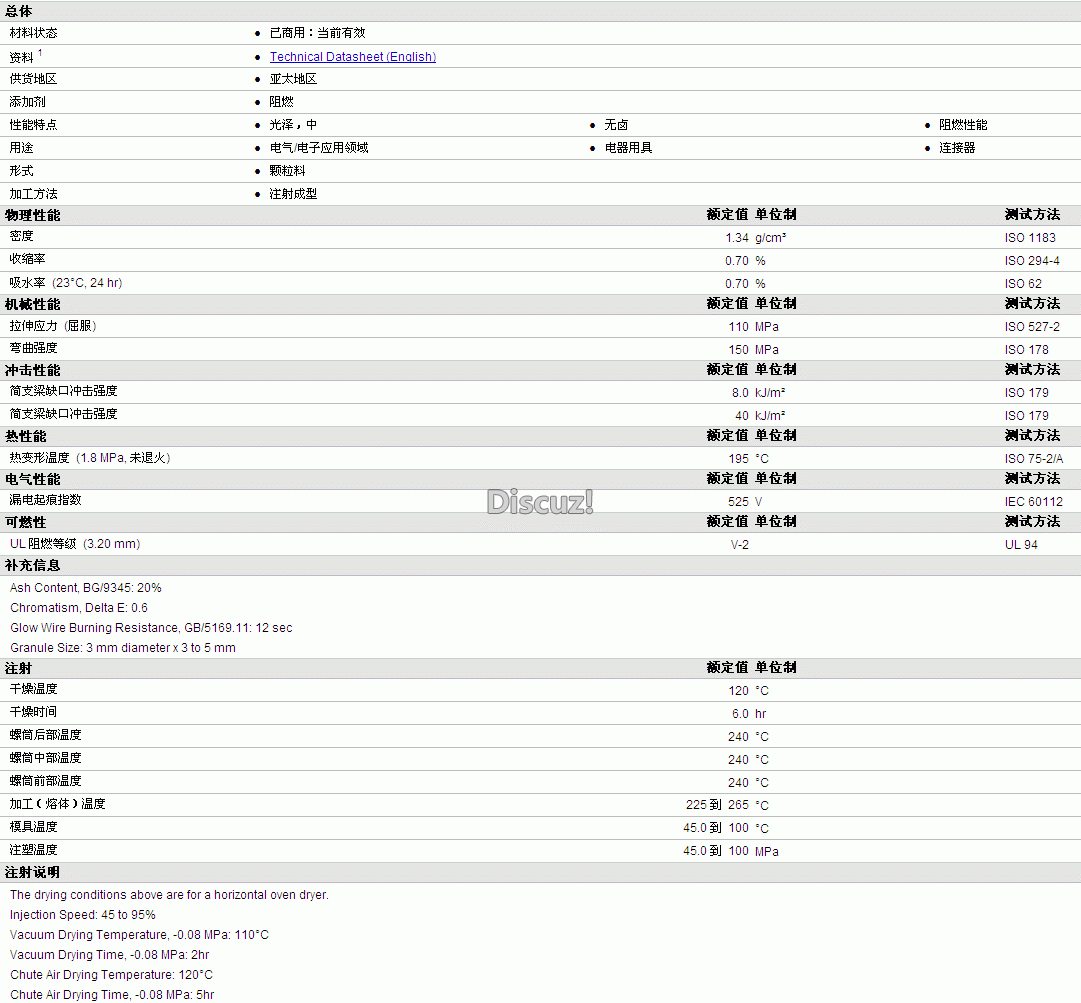Select the 150 MPa flexural strength value
1081x1003 pixels.
coord(754,349)
